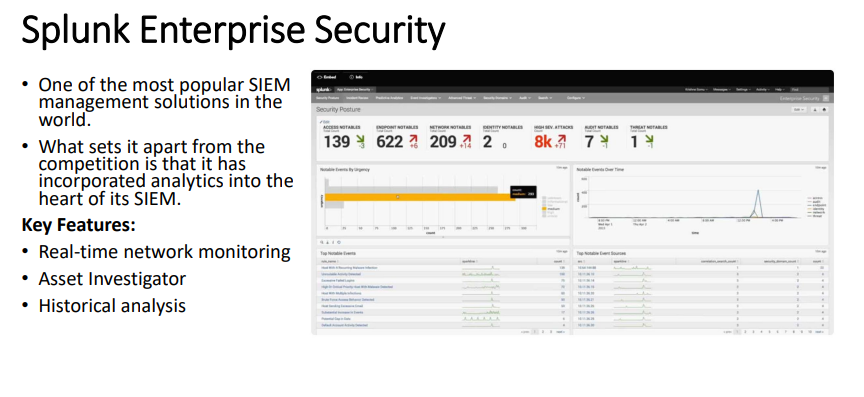
Task: Open the Host Sending Excessive Email event
Action: click(343, 306)
